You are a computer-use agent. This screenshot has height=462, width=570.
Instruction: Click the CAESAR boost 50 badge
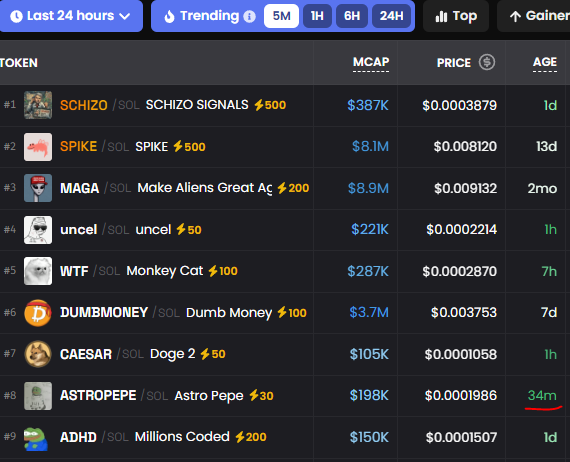(213, 354)
